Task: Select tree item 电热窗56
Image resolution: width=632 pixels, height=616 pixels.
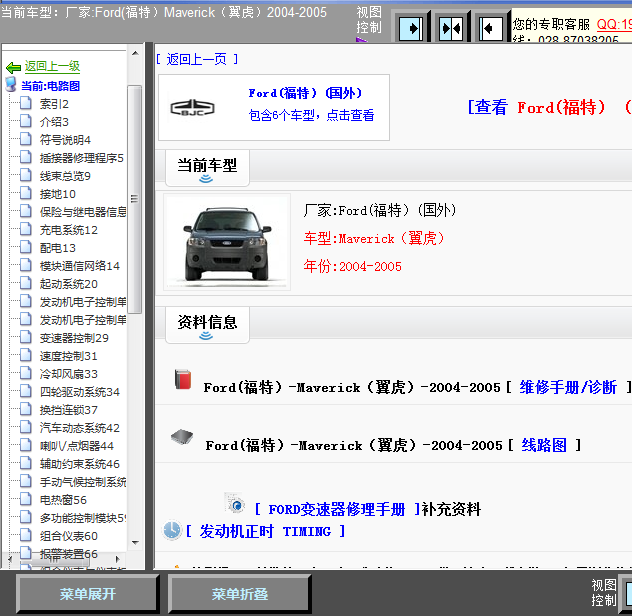Action: (x=63, y=500)
